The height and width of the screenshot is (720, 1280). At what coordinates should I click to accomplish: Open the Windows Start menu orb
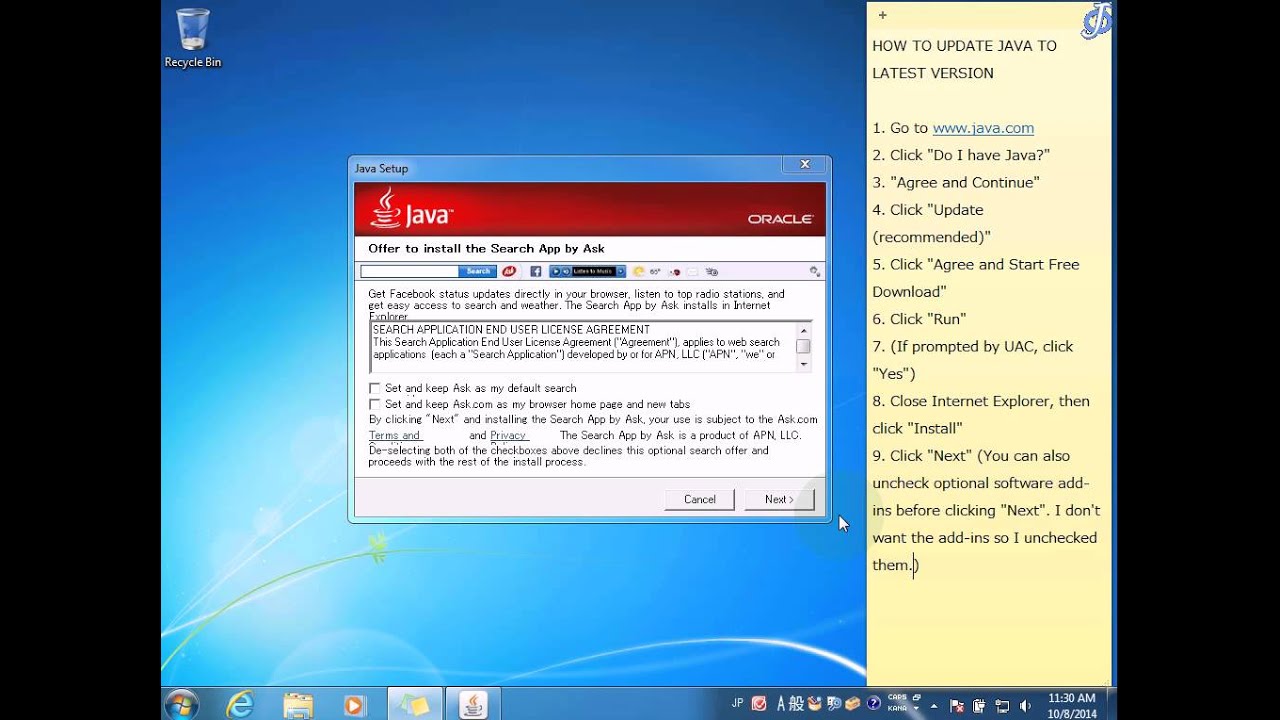coord(181,705)
